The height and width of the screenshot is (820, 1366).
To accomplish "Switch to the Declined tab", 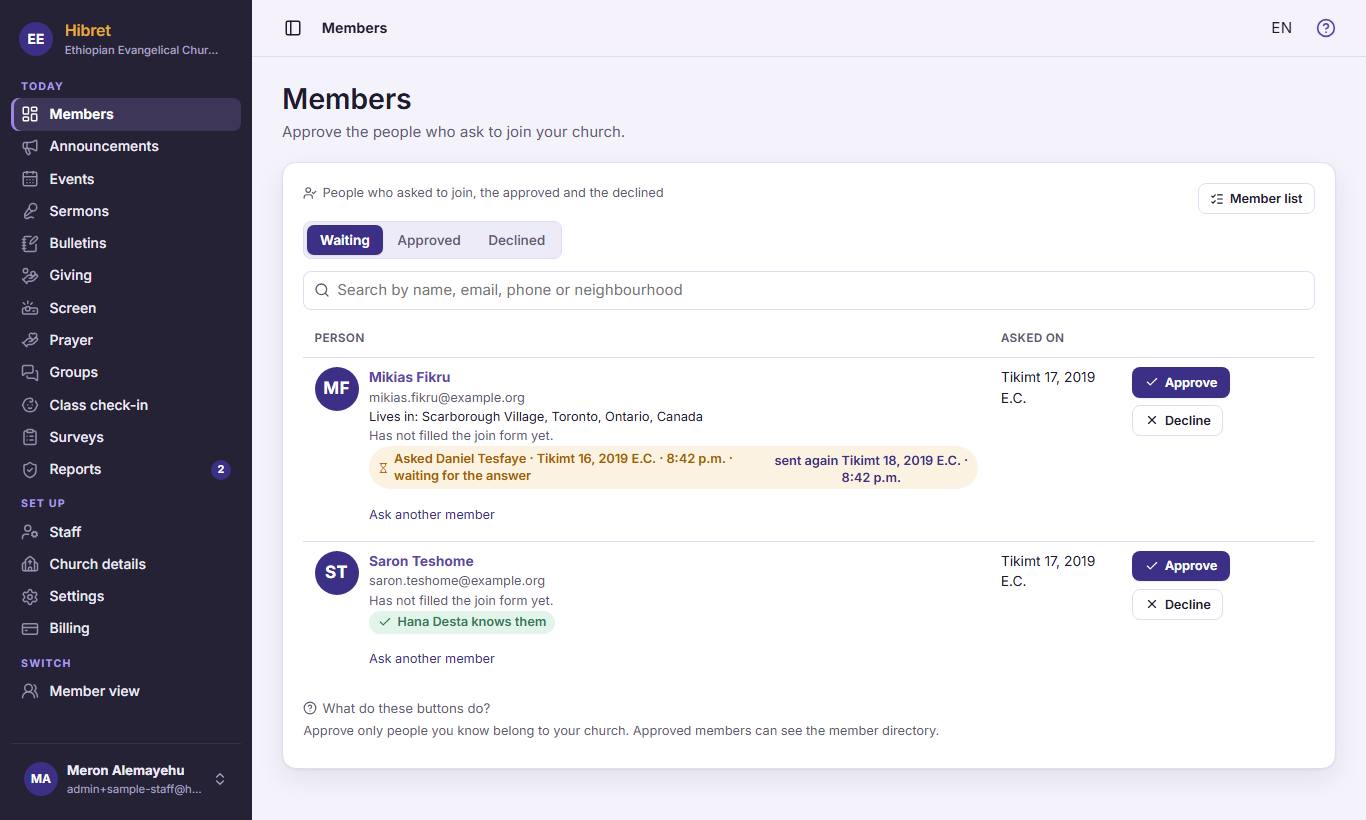I will [x=517, y=240].
